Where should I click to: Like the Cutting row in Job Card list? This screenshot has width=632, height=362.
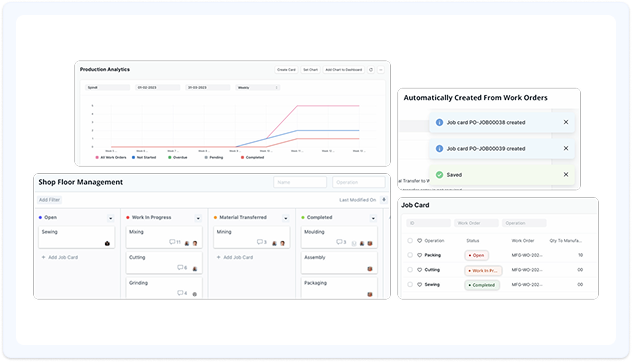pyautogui.click(x=419, y=270)
